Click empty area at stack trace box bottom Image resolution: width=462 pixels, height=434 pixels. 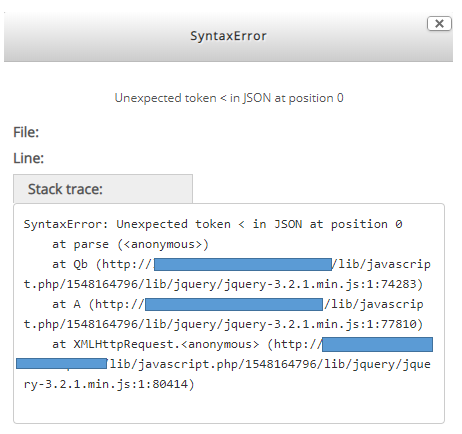tap(229, 408)
